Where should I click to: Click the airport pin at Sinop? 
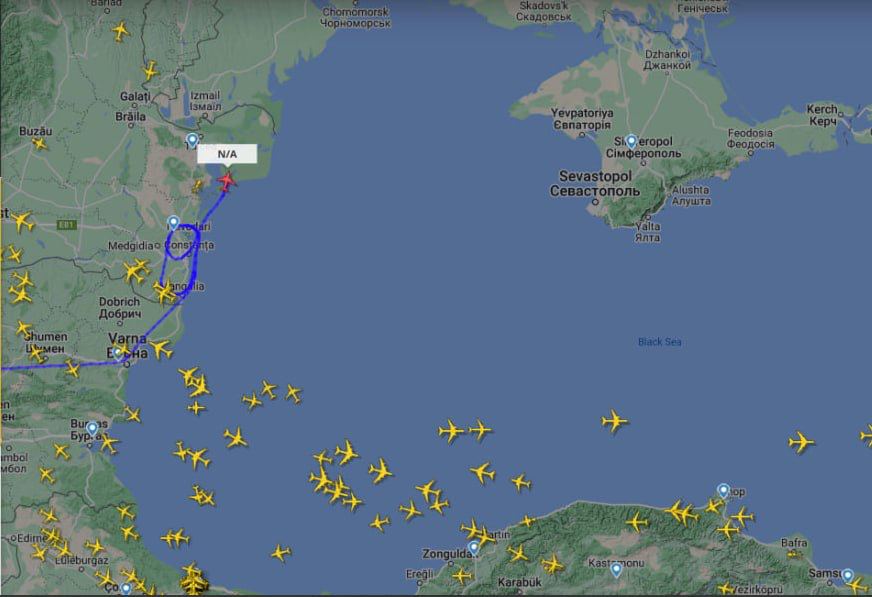723,491
